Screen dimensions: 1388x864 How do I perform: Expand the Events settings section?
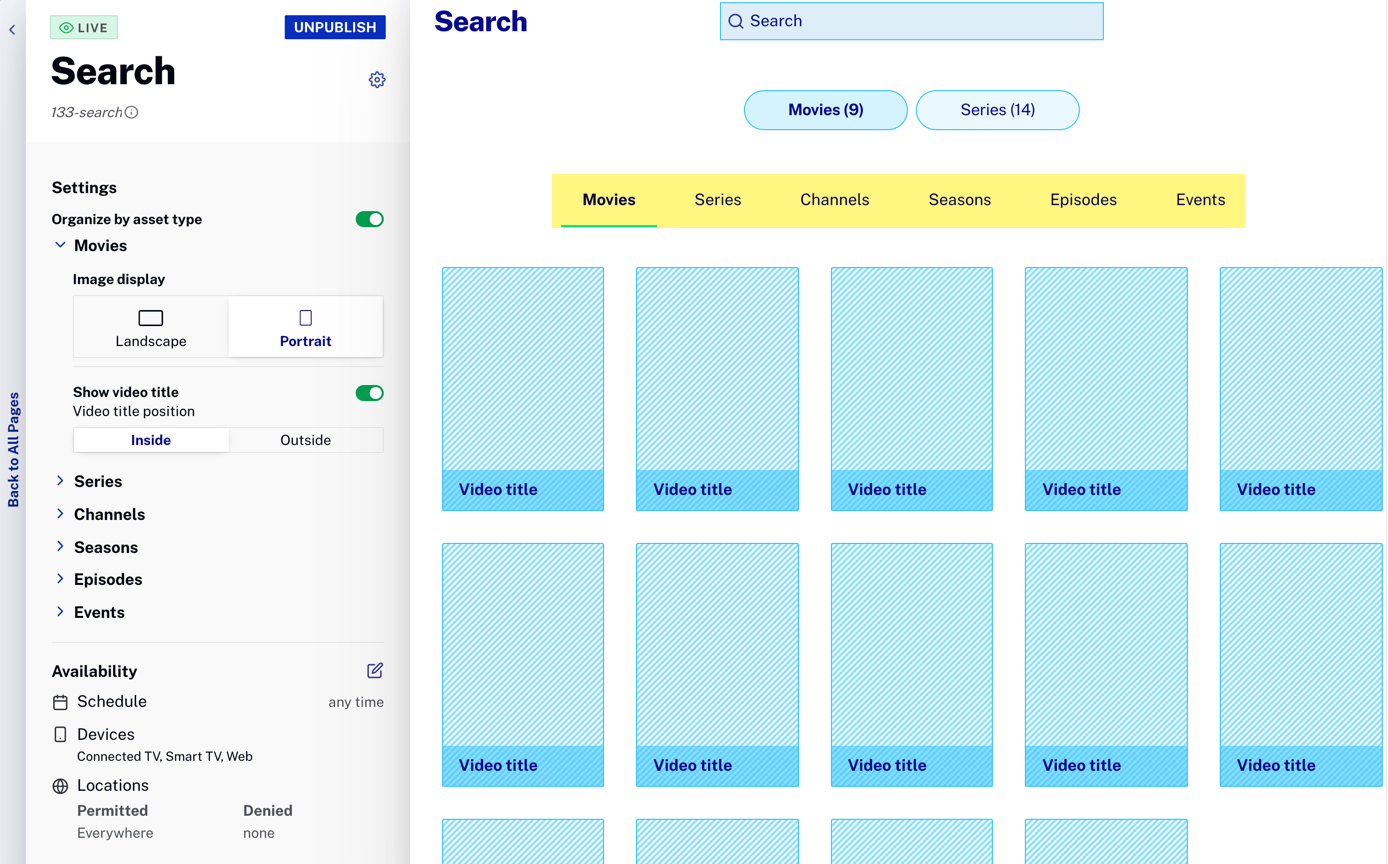click(89, 612)
